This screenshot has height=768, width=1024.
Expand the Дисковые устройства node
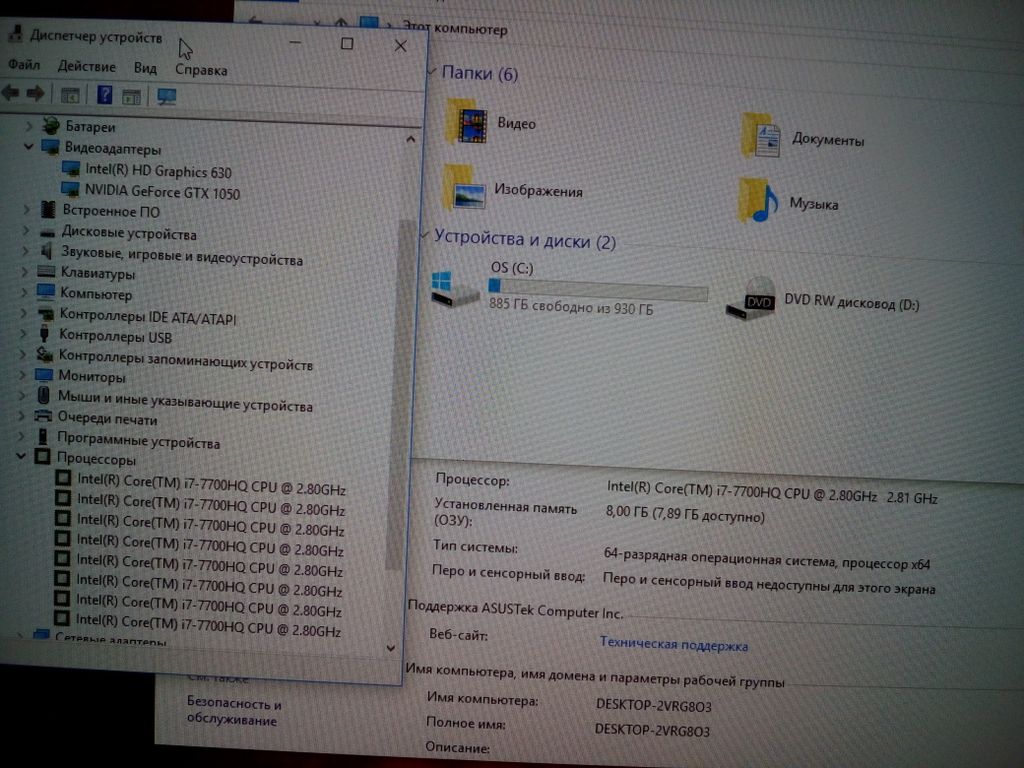[x=26, y=230]
